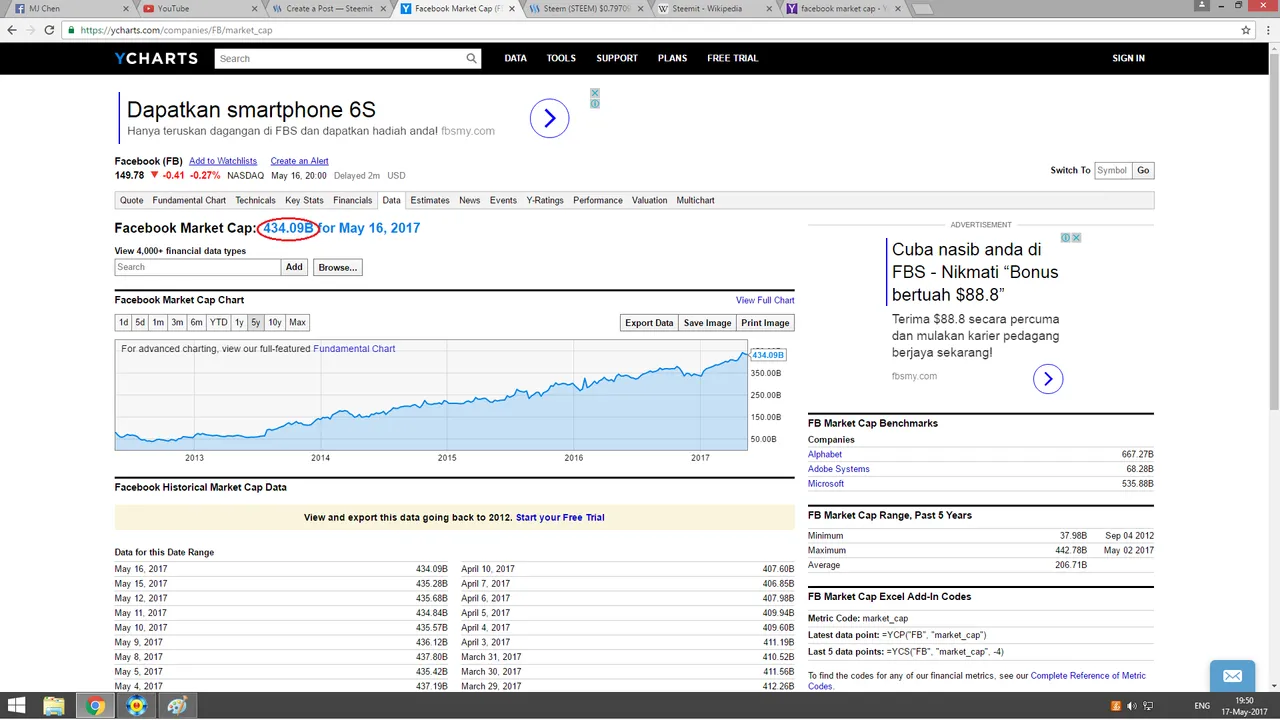Image resolution: width=1280 pixels, height=720 pixels.
Task: Click the Start your Free Trial link
Action: (x=560, y=518)
